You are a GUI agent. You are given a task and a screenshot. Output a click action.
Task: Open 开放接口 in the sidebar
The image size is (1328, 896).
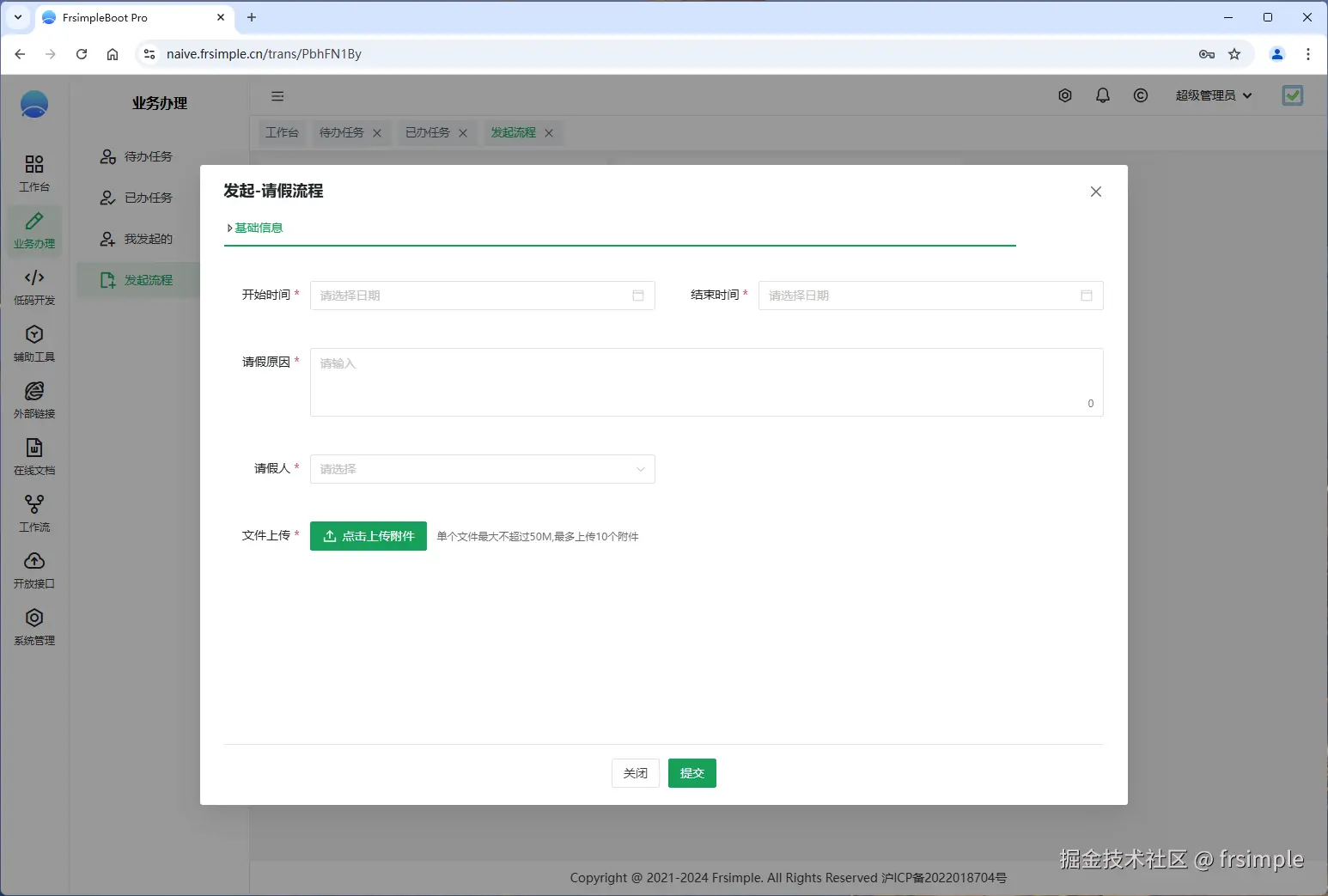point(34,570)
